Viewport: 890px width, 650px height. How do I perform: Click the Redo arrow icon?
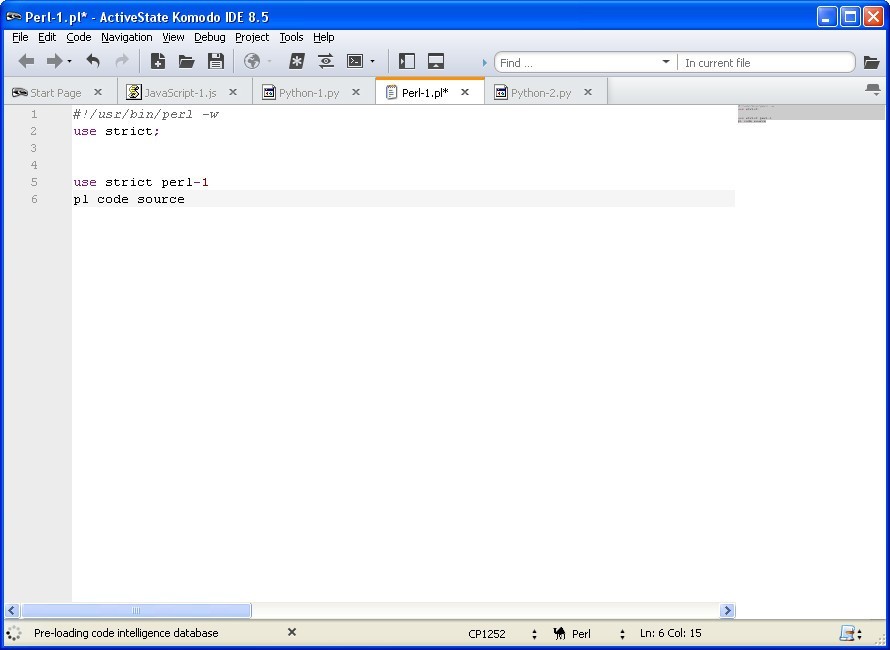point(121,61)
